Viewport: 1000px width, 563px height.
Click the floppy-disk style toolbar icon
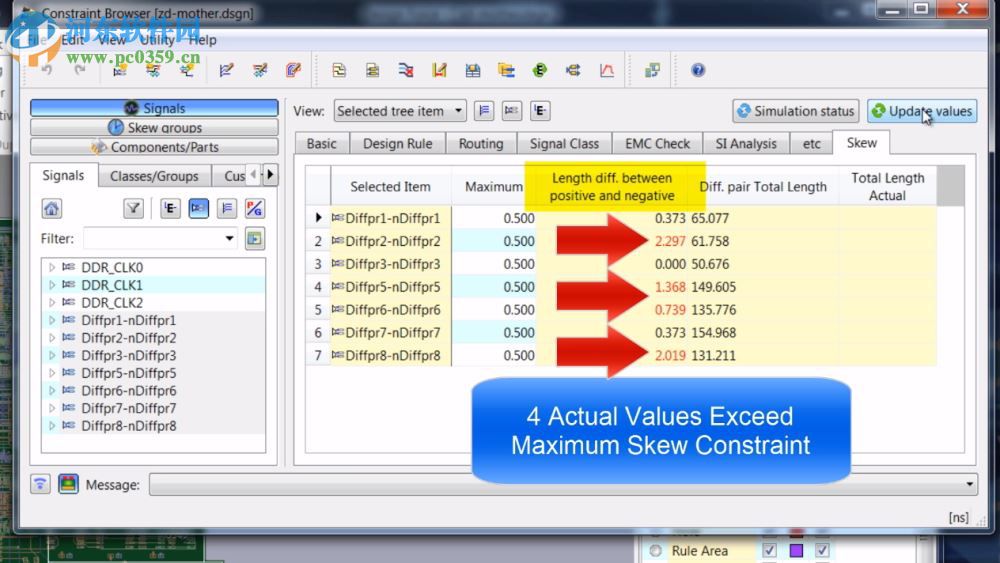pyautogui.click(x=473, y=69)
